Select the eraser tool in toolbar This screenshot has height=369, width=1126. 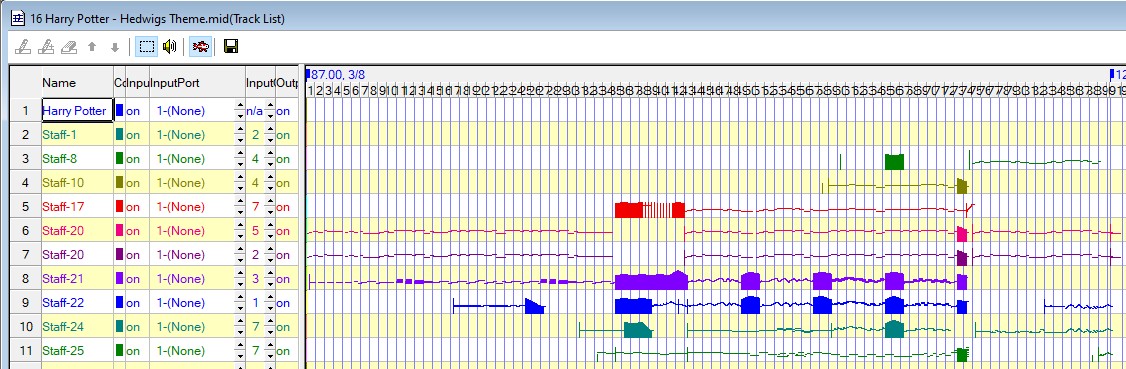(x=68, y=47)
